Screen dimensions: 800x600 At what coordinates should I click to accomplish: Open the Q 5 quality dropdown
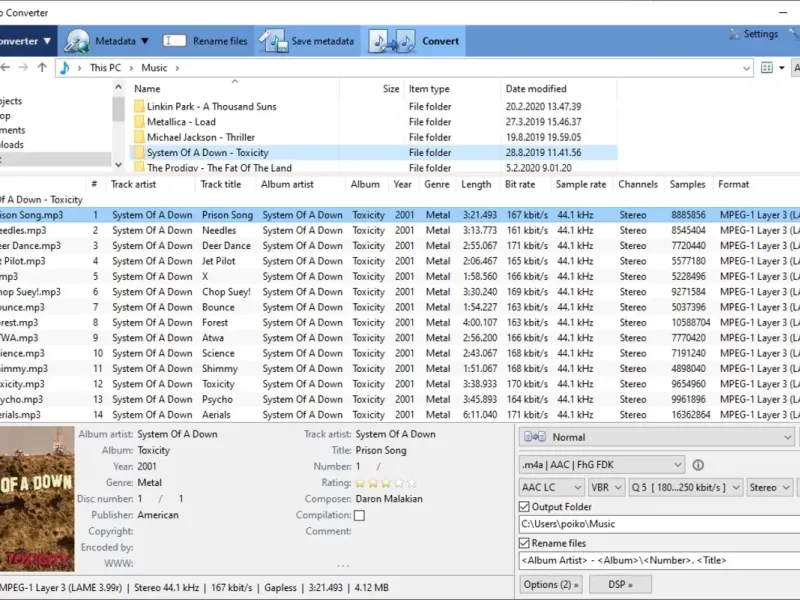686,487
